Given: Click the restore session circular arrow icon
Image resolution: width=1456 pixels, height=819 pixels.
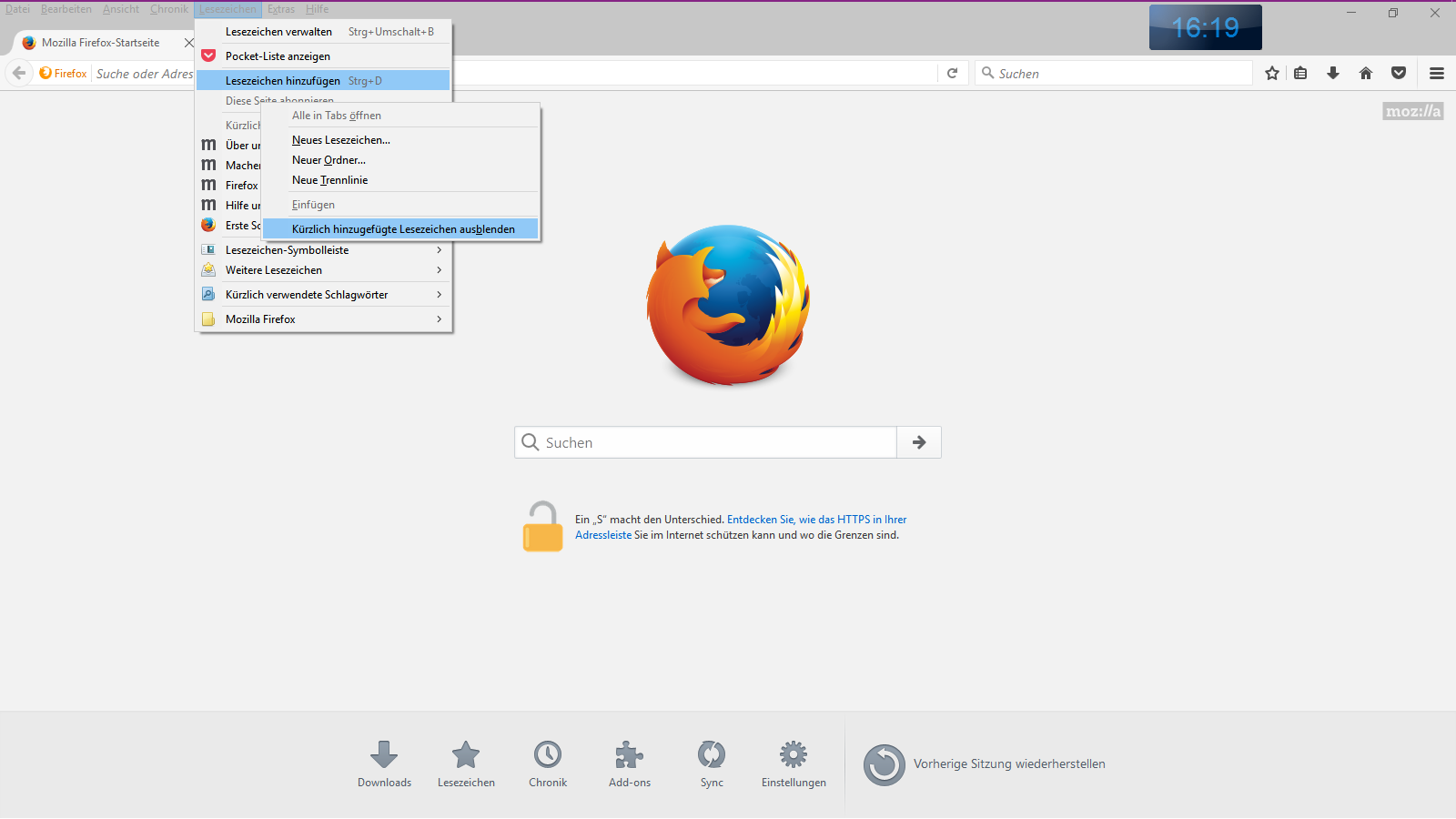Looking at the screenshot, I should pos(884,764).
